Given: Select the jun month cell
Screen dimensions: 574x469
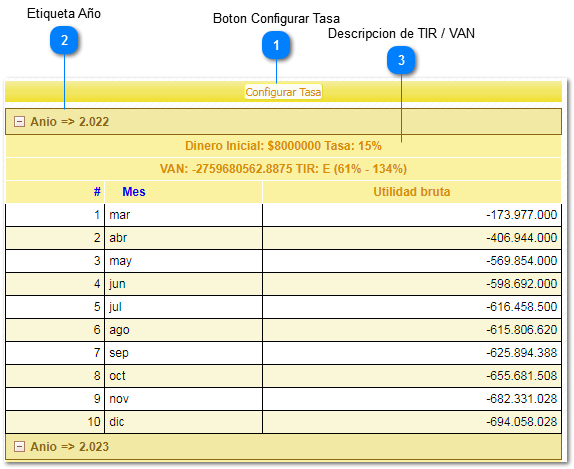Looking at the screenshot, I should [183, 284].
